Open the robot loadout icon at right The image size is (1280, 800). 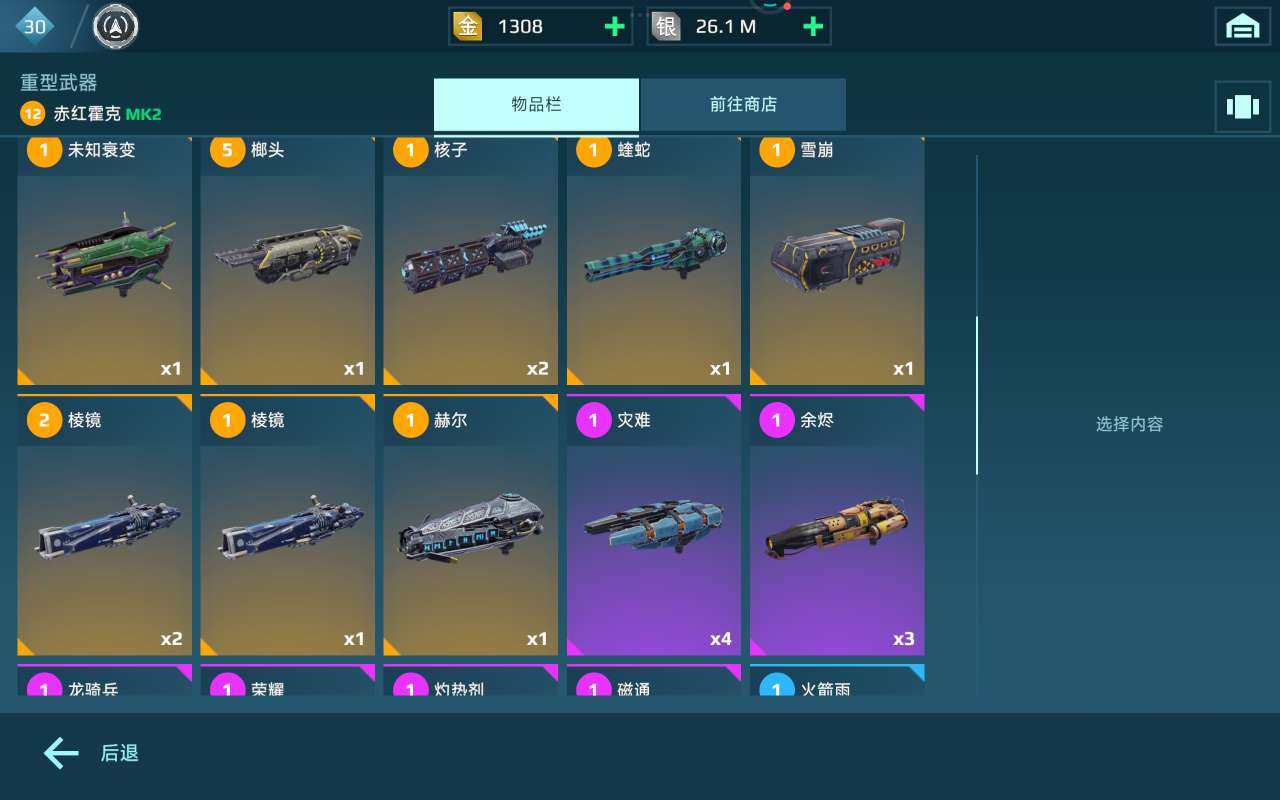[1242, 107]
